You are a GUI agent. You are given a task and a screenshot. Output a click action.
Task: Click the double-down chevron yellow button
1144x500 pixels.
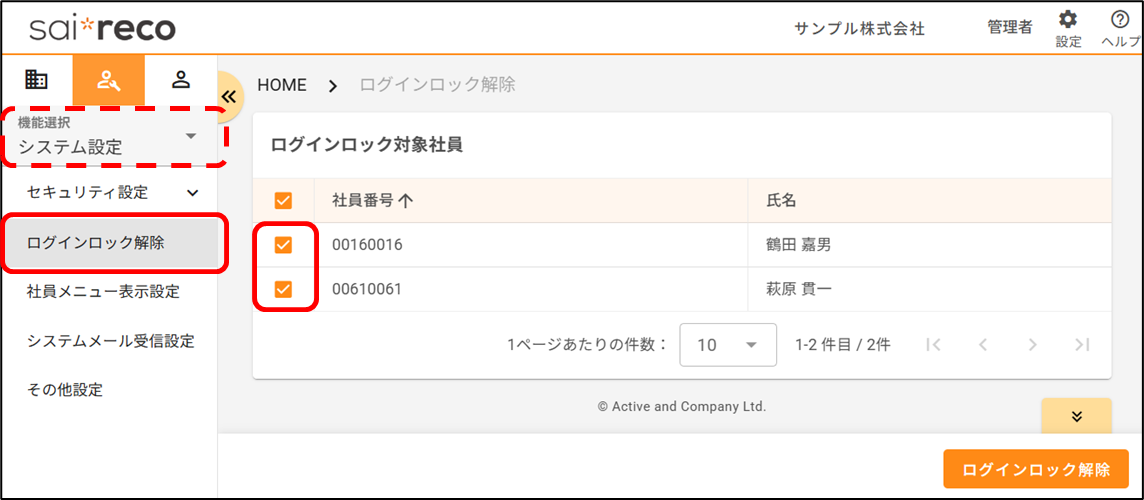(1076, 416)
